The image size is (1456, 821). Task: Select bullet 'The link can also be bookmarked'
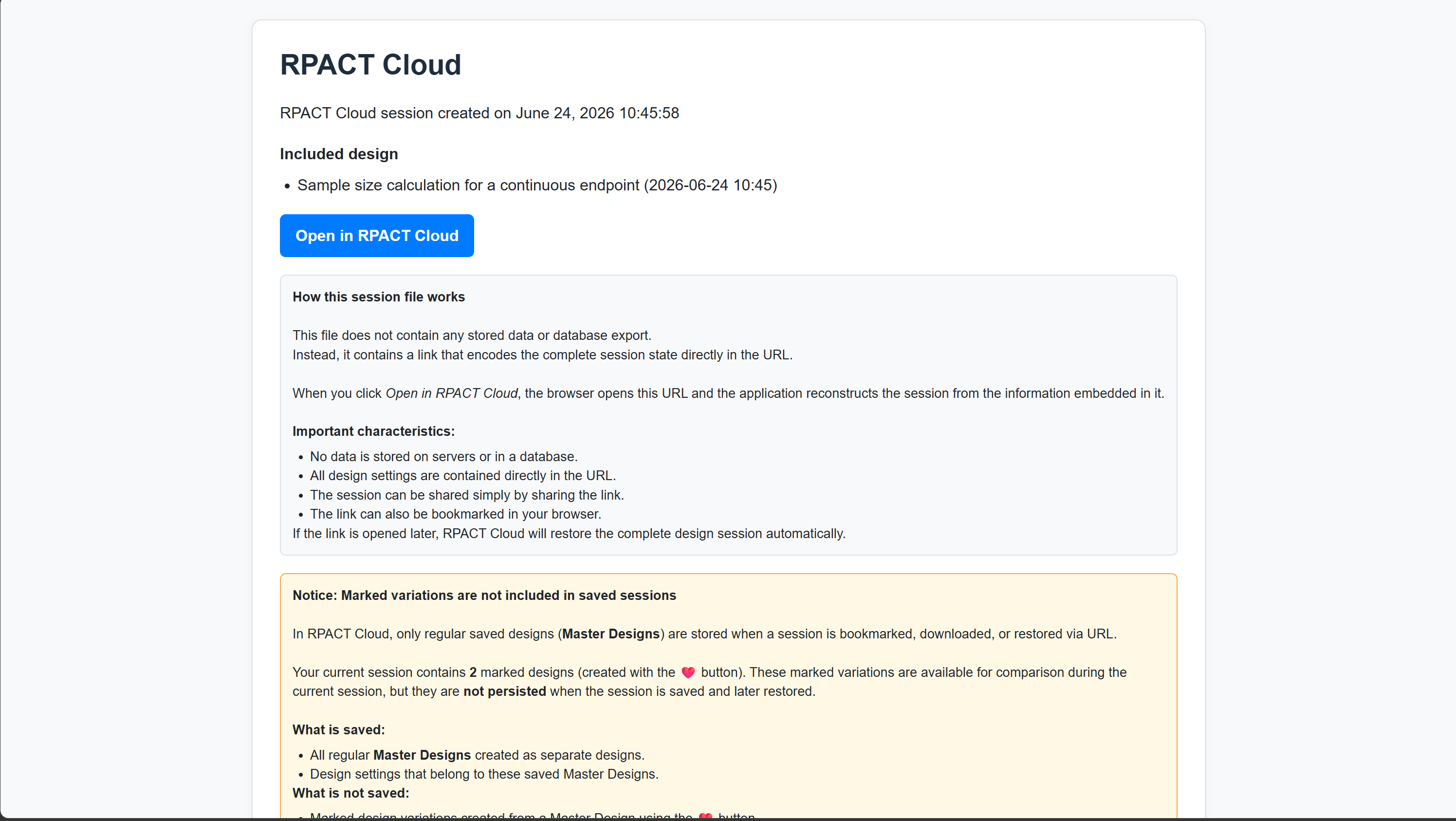pos(455,514)
